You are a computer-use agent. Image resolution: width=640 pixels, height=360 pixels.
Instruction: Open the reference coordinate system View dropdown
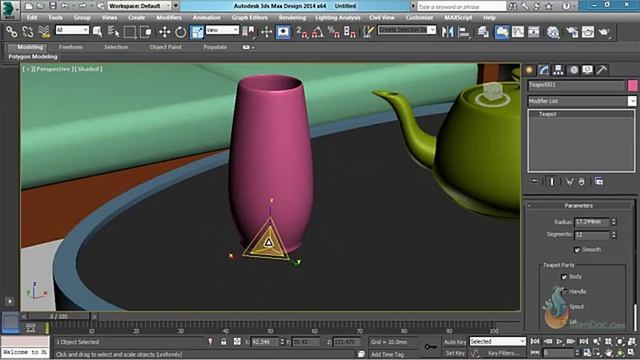click(x=222, y=30)
